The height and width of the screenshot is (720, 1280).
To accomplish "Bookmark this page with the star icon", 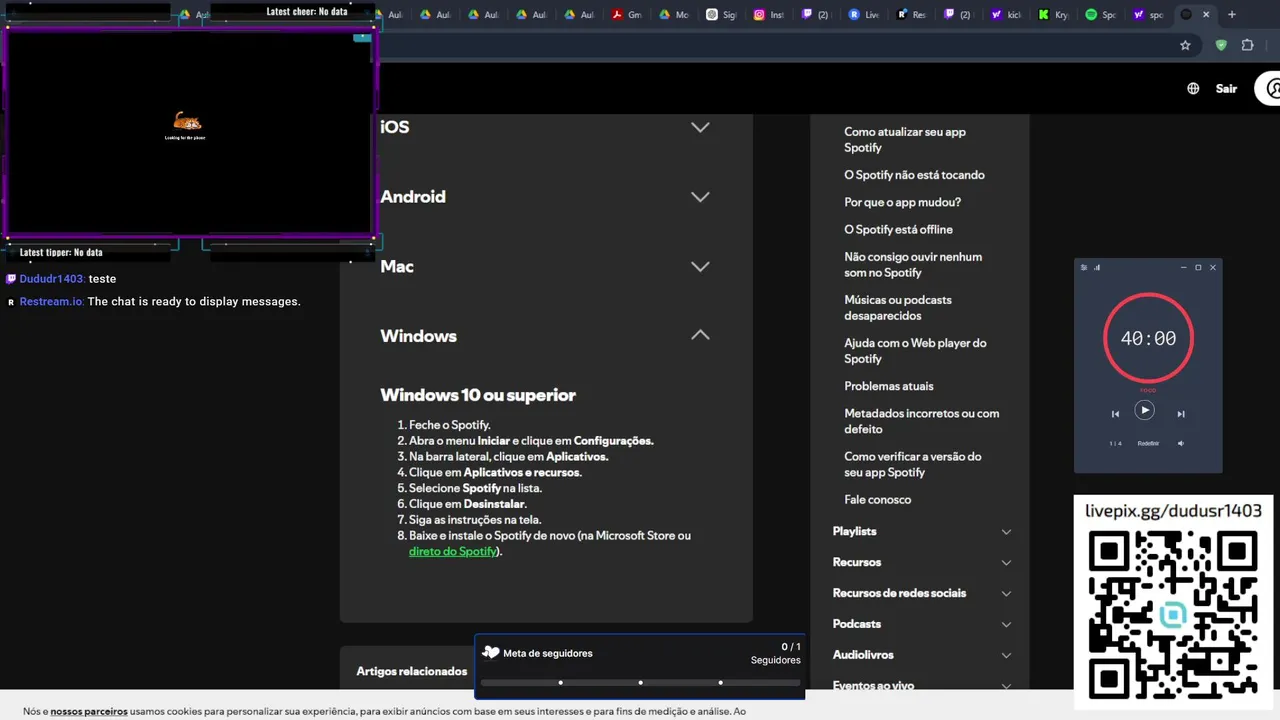I will tap(1185, 45).
